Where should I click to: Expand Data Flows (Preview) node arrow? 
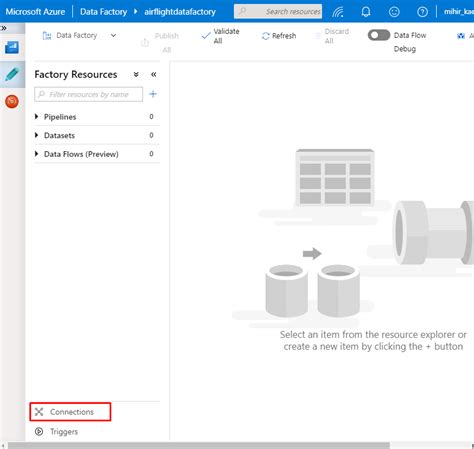[x=37, y=154]
